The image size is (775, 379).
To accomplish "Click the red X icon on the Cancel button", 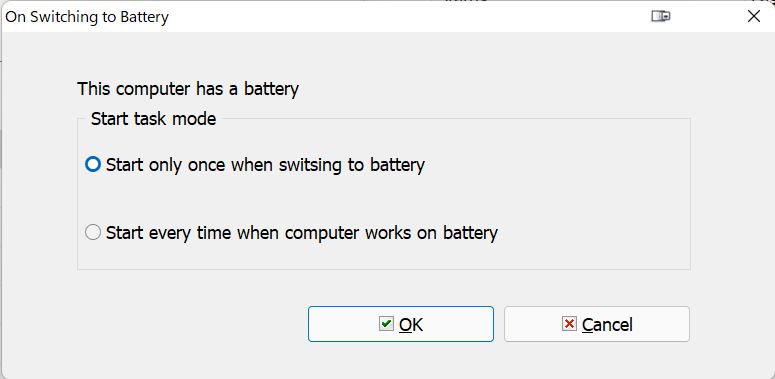I will click(569, 324).
